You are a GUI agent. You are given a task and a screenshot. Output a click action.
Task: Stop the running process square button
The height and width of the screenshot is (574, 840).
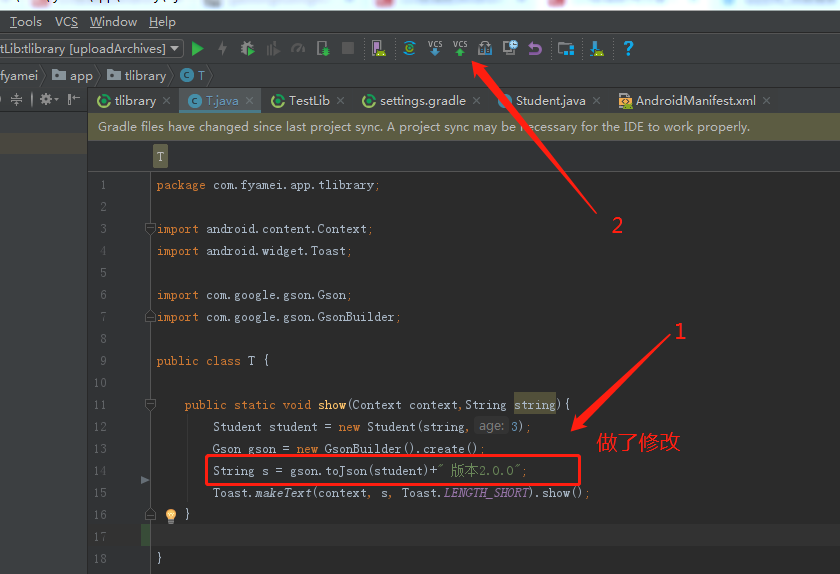pos(348,49)
